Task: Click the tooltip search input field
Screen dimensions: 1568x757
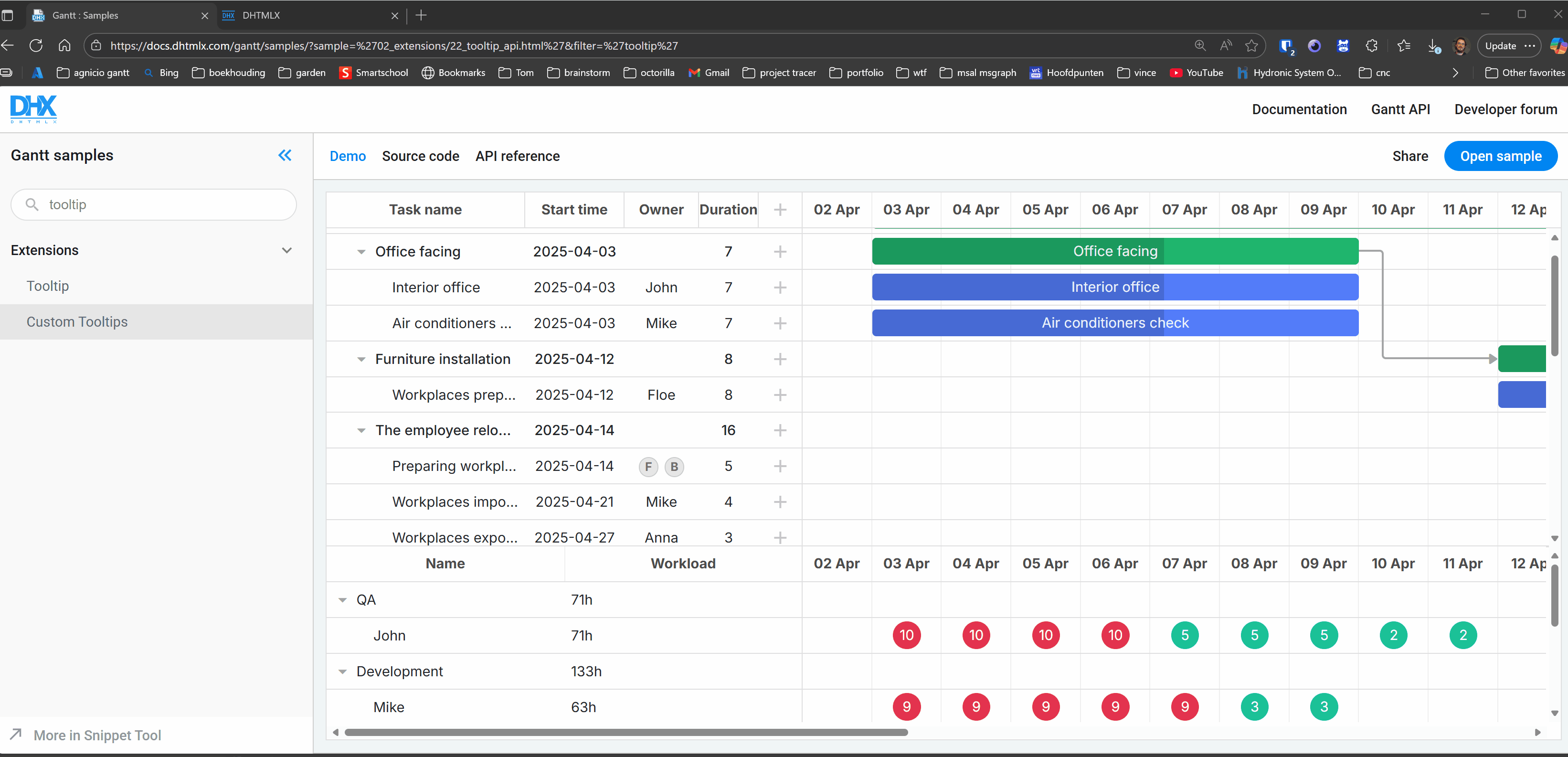Action: pos(153,204)
